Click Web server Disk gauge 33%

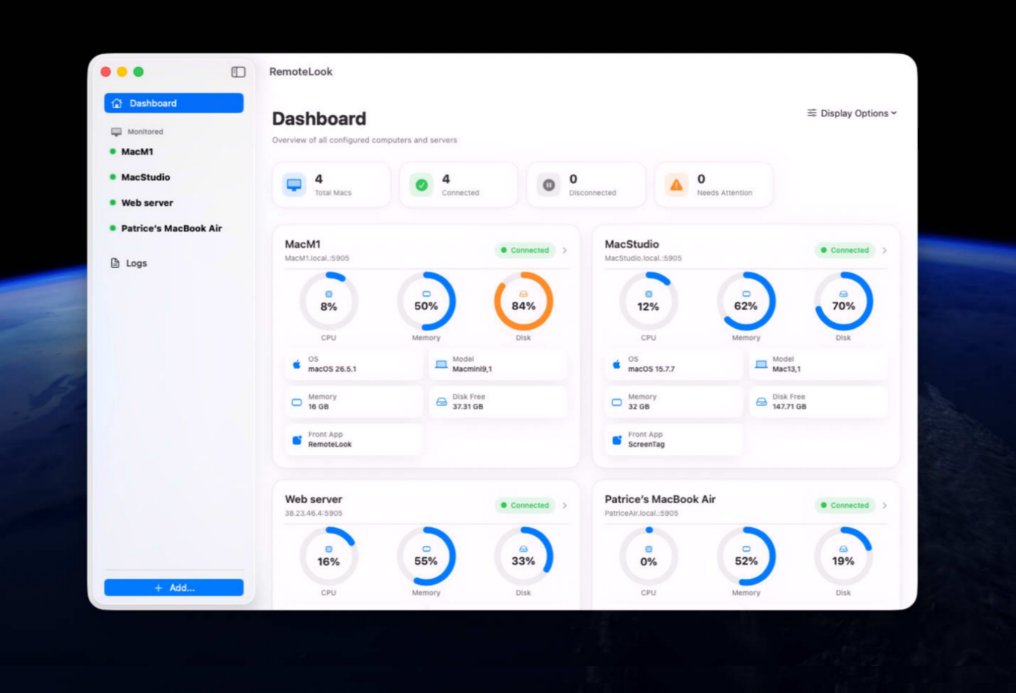524,557
